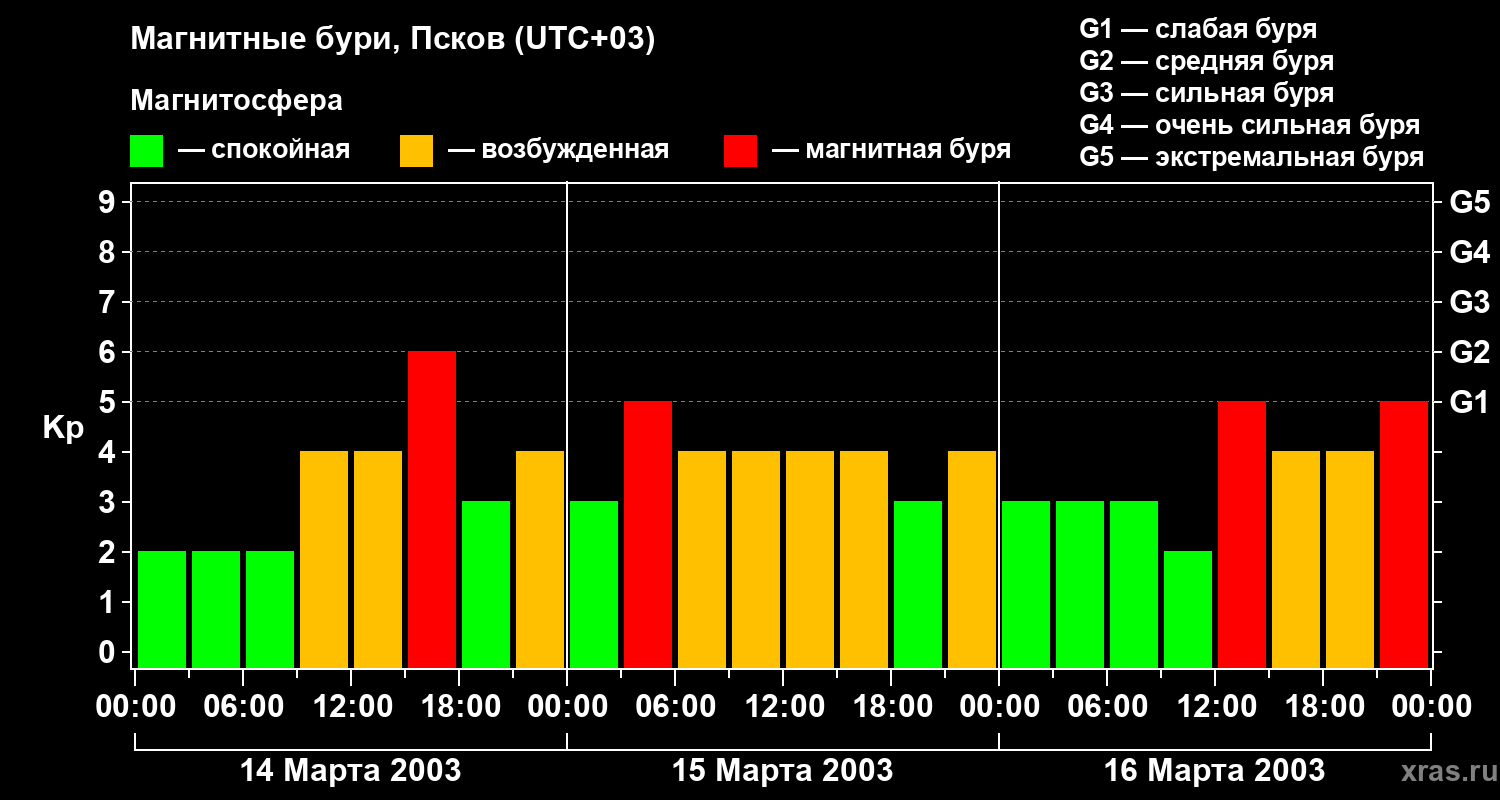
Task: Select the 18:00–21:00 green bar on 15 March
Action: 918,585
